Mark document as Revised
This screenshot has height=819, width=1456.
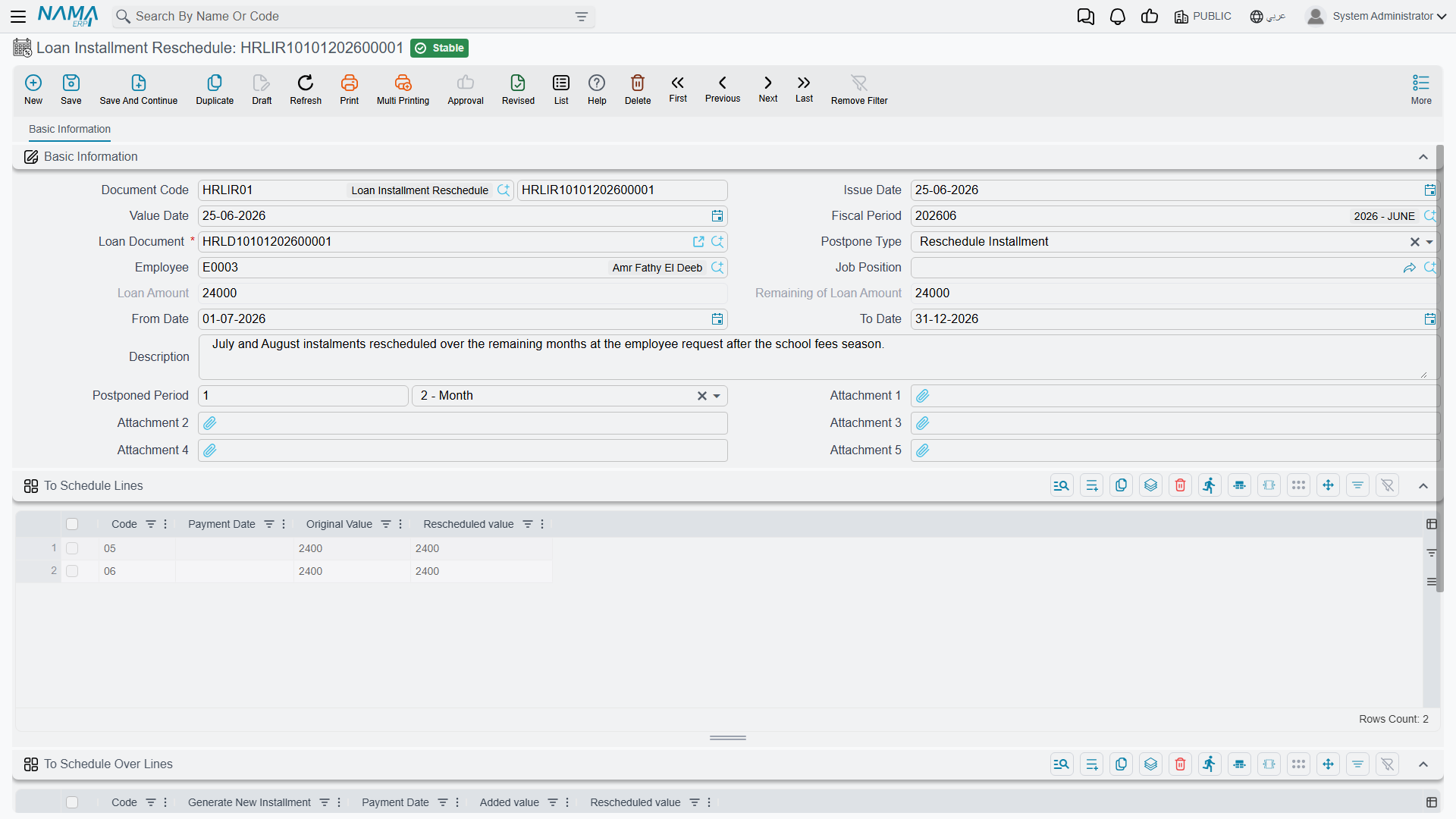[x=518, y=89]
